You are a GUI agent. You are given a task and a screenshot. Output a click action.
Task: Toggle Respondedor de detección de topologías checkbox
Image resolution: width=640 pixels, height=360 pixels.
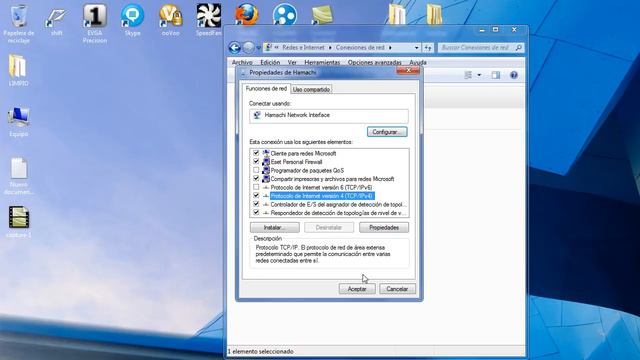pyautogui.click(x=256, y=213)
